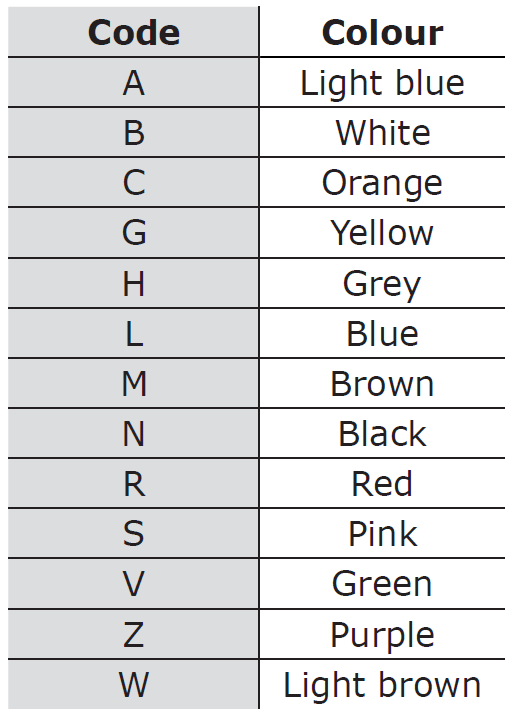Click the Green colour entry
The image size is (520, 718).
click(382, 584)
